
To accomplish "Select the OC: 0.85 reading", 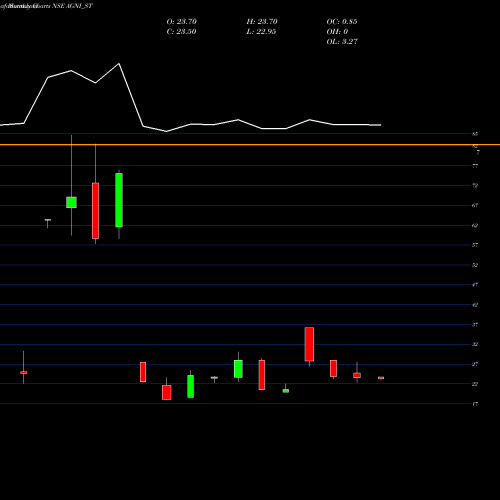I will coord(342,22).
